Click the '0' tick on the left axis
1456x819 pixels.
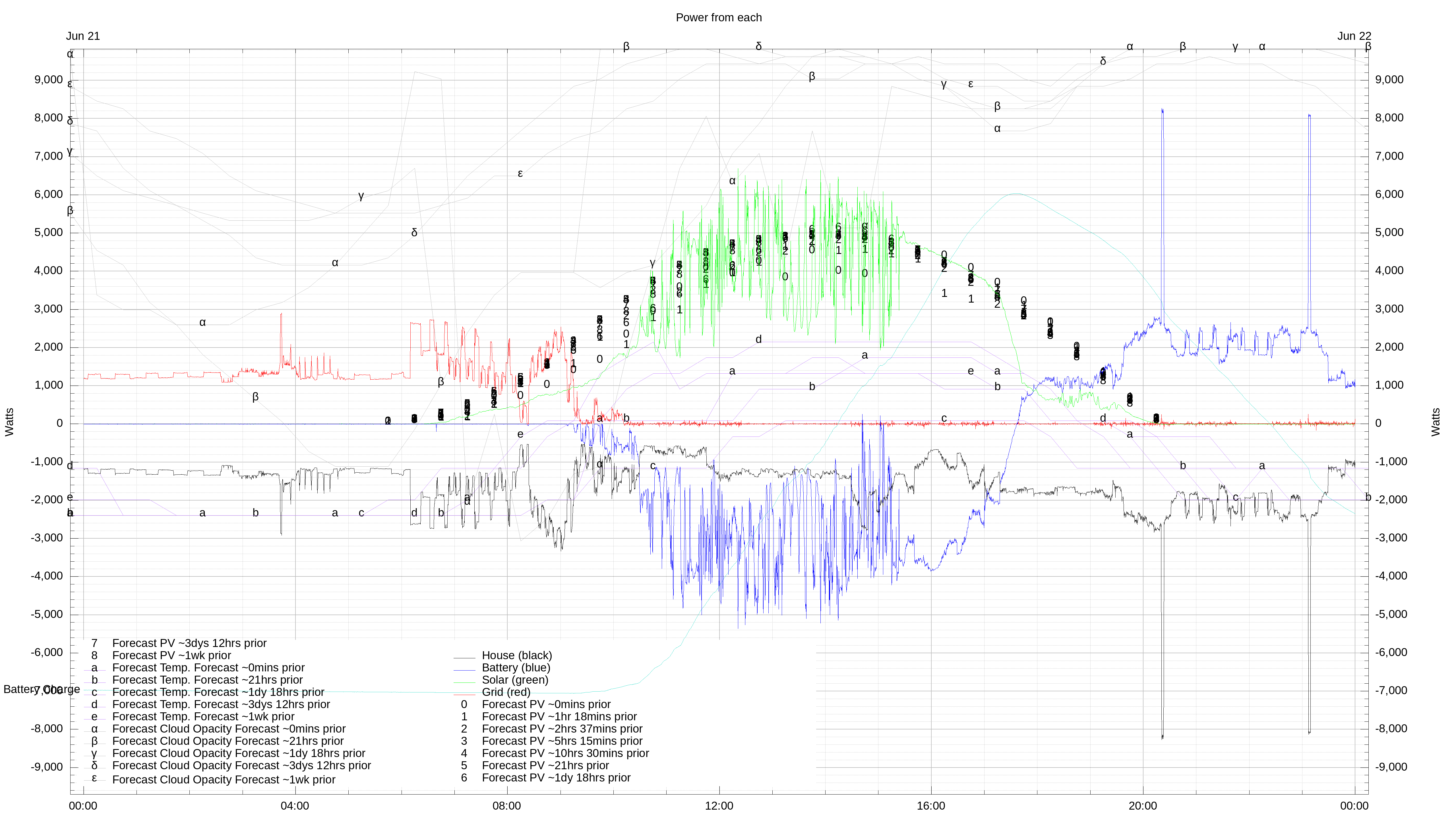(59, 423)
